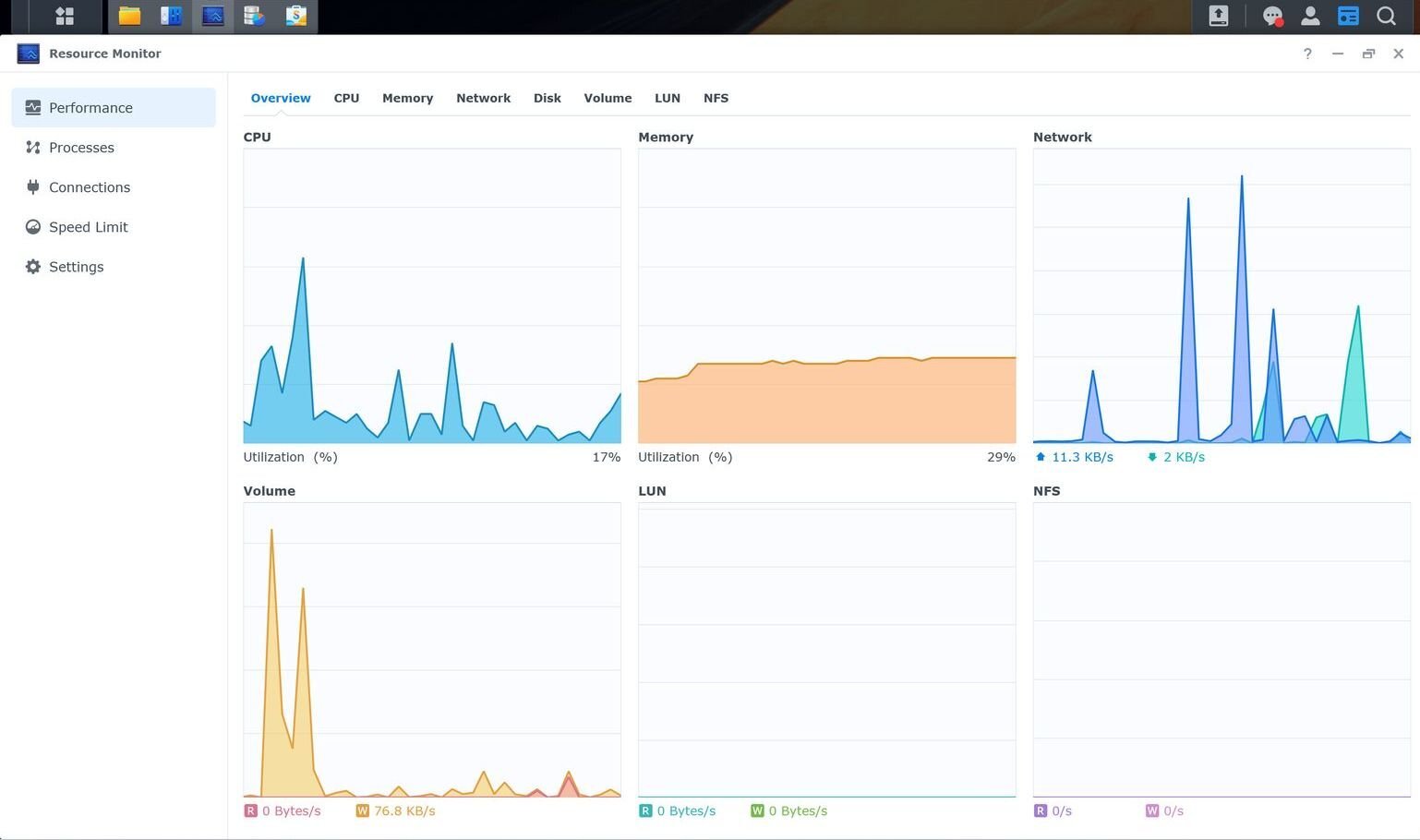
Task: Switch to the Overview tab
Action: click(x=281, y=98)
